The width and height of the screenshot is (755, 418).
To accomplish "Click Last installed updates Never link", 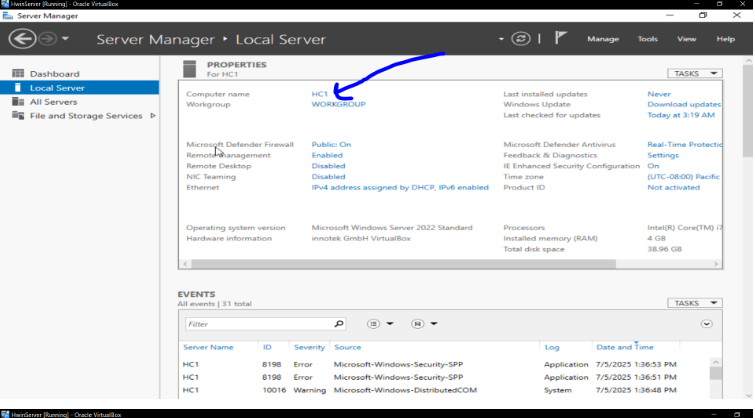I will (x=659, y=94).
